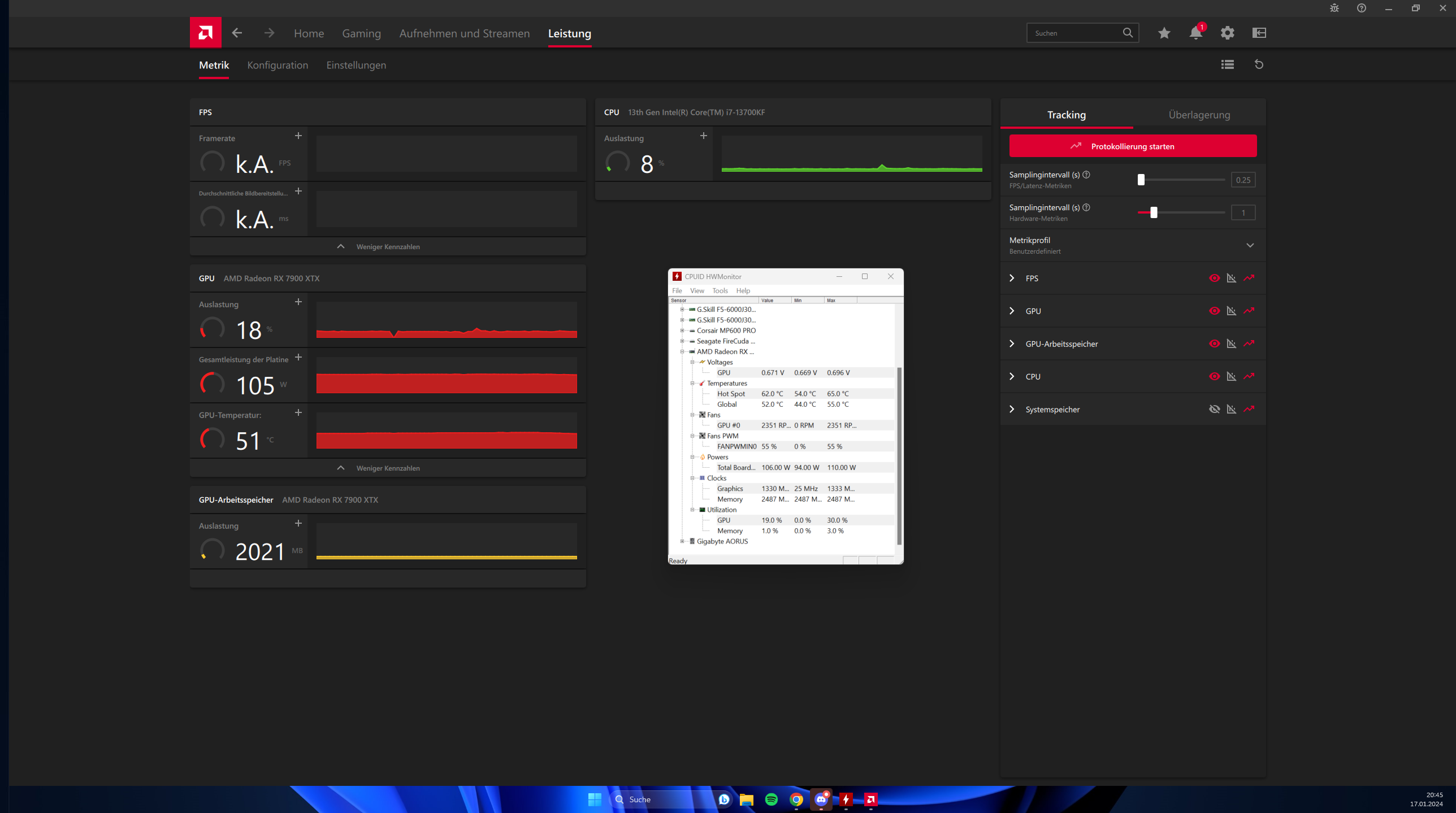Show Systemspeicher by clicking its crossed eye icon

(1215, 409)
